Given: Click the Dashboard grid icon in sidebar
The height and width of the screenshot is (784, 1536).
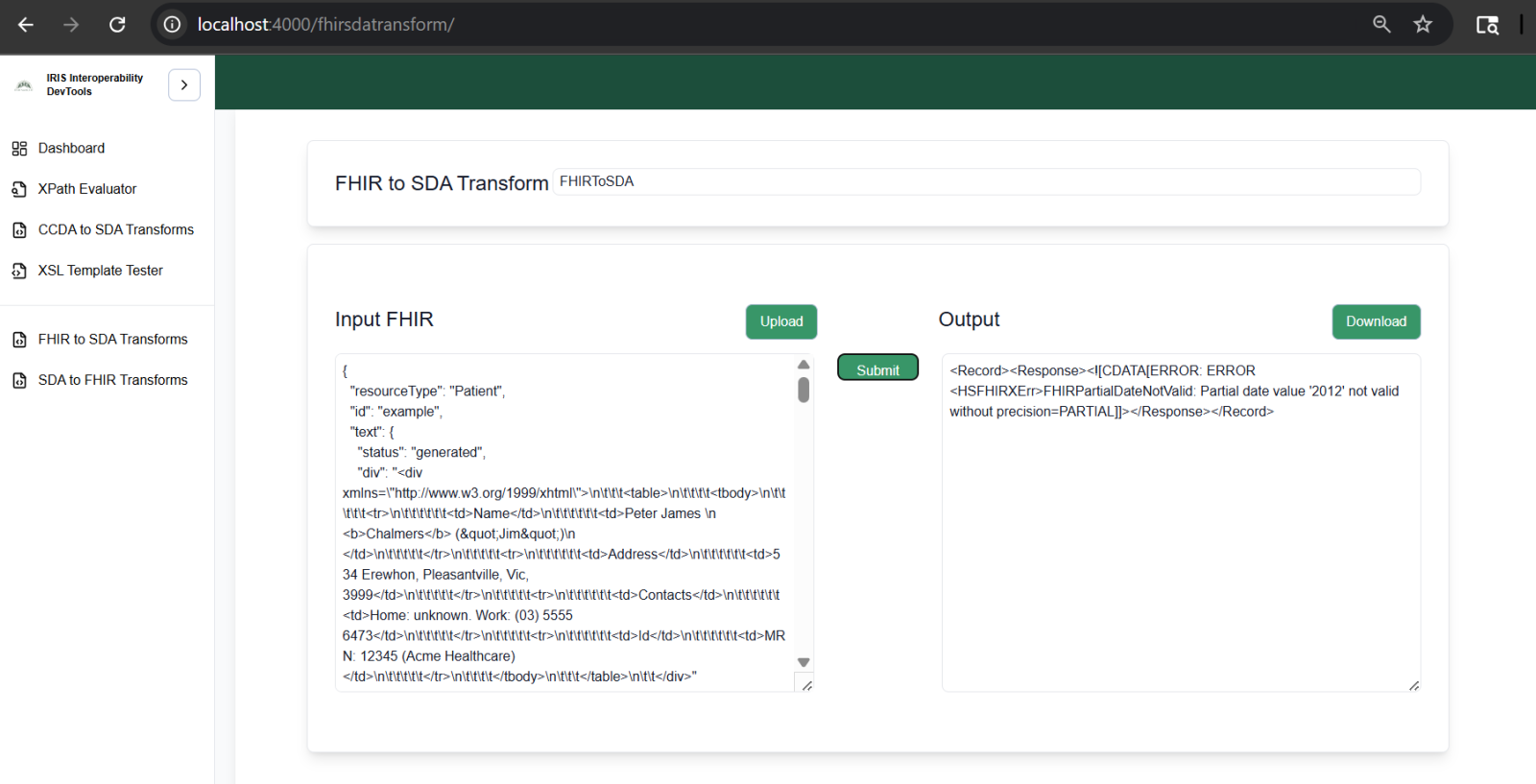Looking at the screenshot, I should pos(19,149).
